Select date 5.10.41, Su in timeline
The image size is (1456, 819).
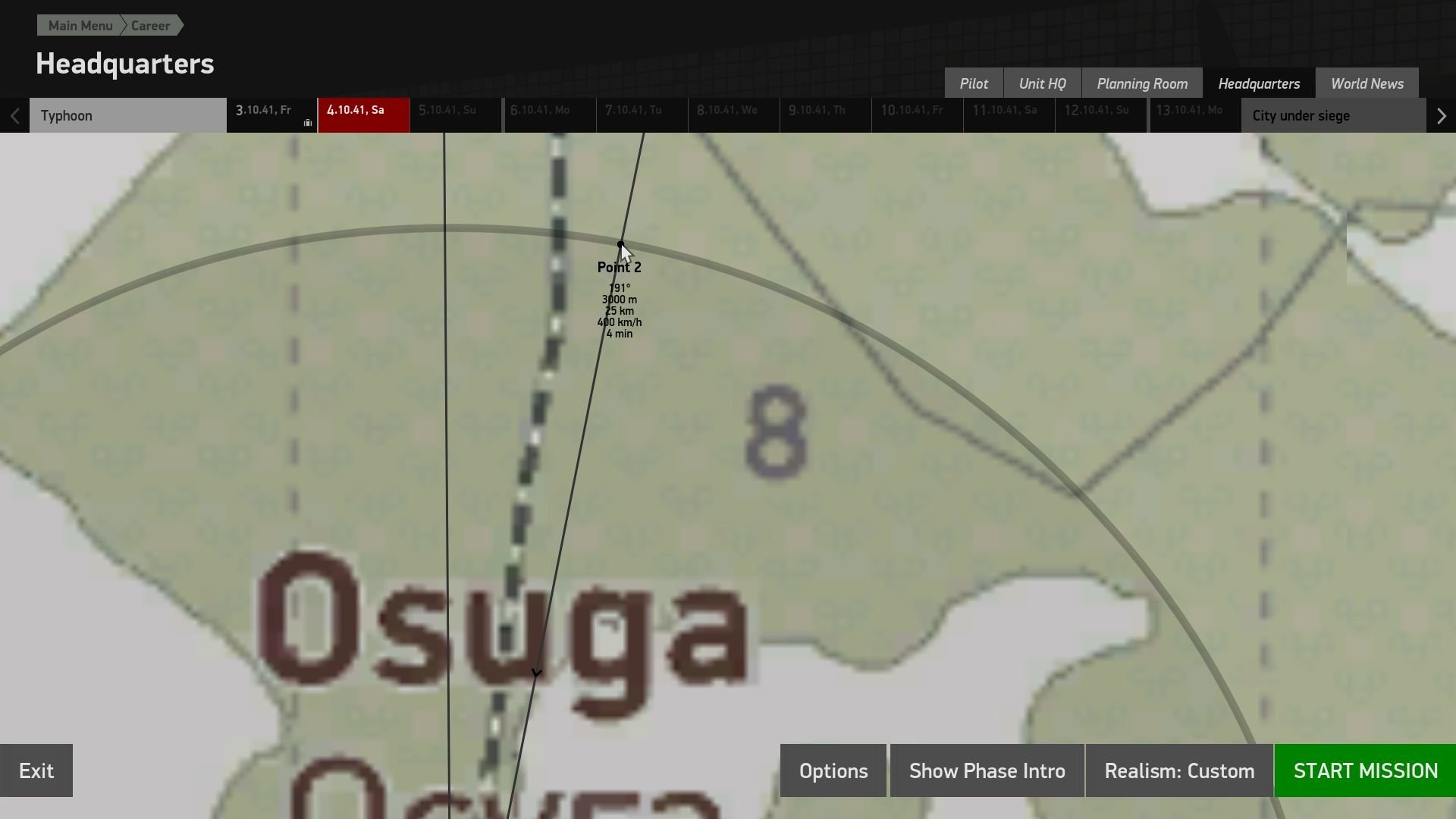coord(456,115)
